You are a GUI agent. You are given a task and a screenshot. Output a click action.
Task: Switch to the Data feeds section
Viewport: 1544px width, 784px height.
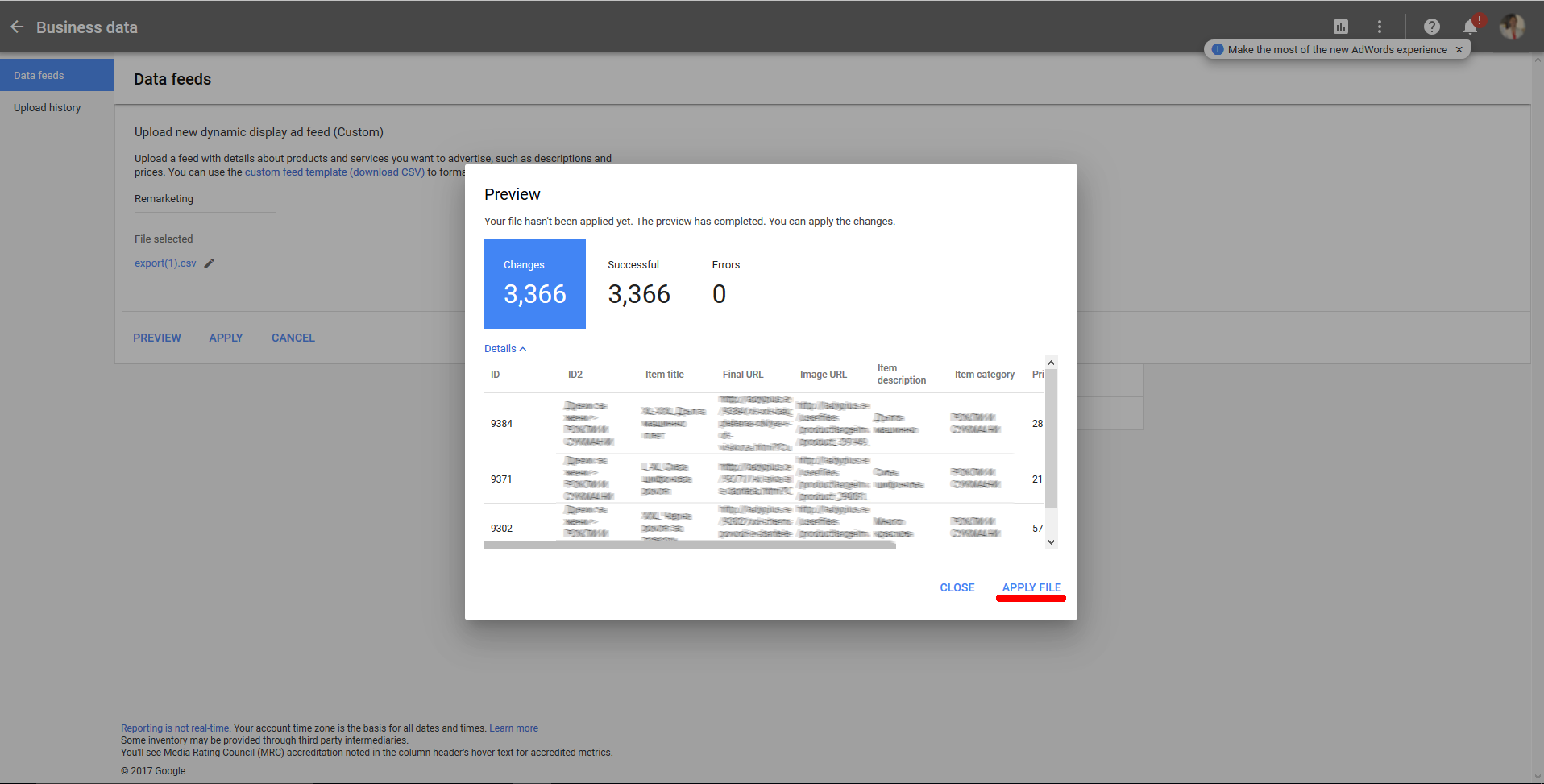38,74
